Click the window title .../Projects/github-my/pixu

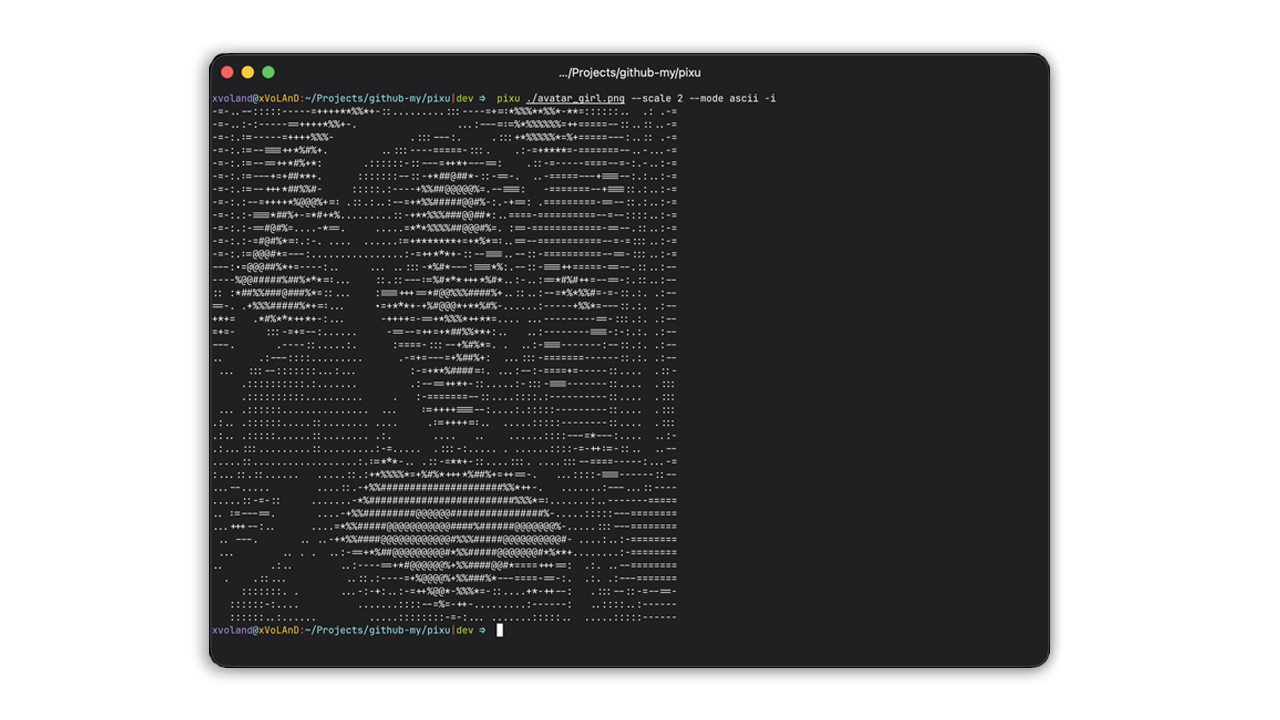(629, 73)
